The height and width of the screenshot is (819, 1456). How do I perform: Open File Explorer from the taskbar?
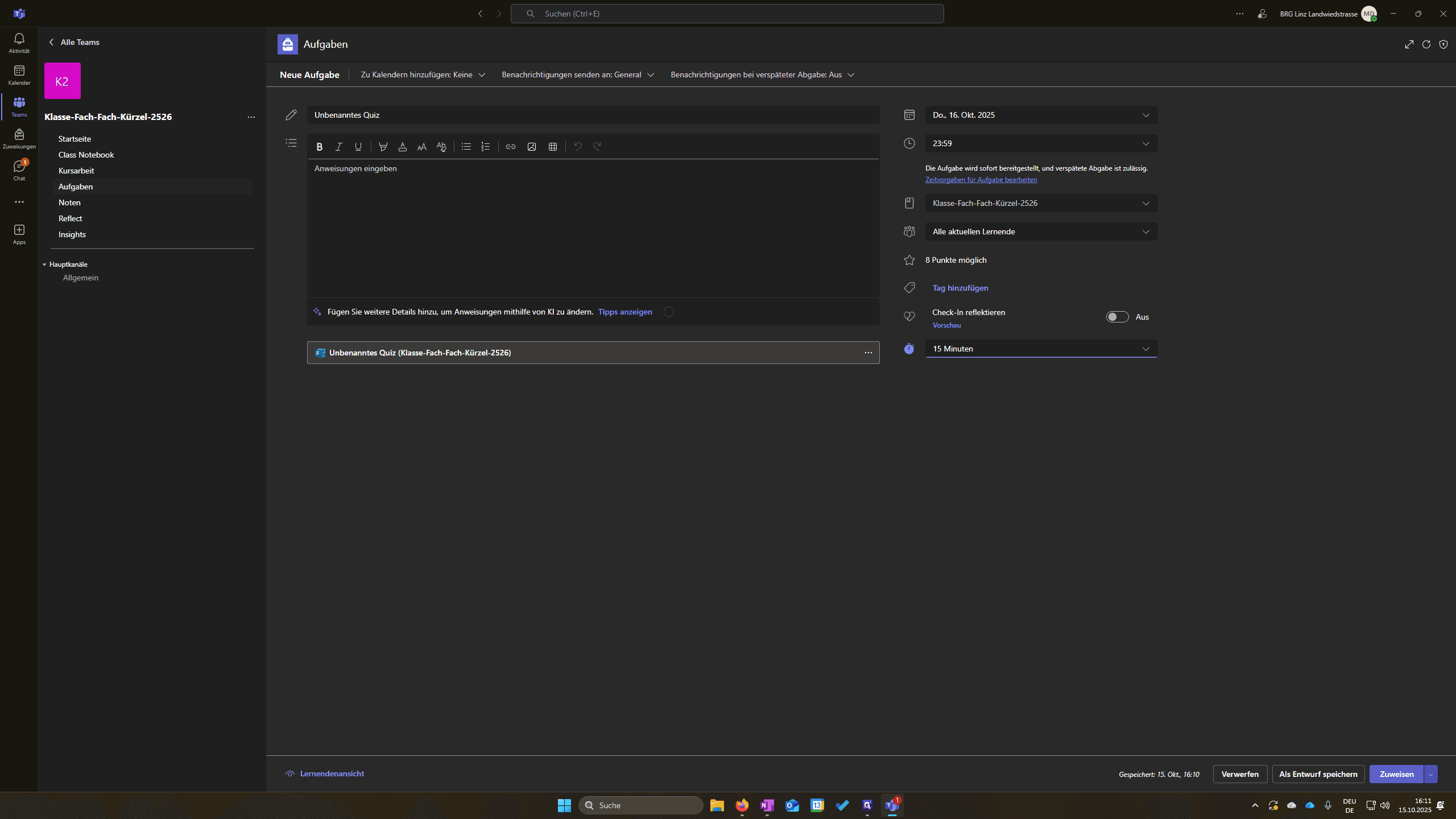pyautogui.click(x=717, y=805)
